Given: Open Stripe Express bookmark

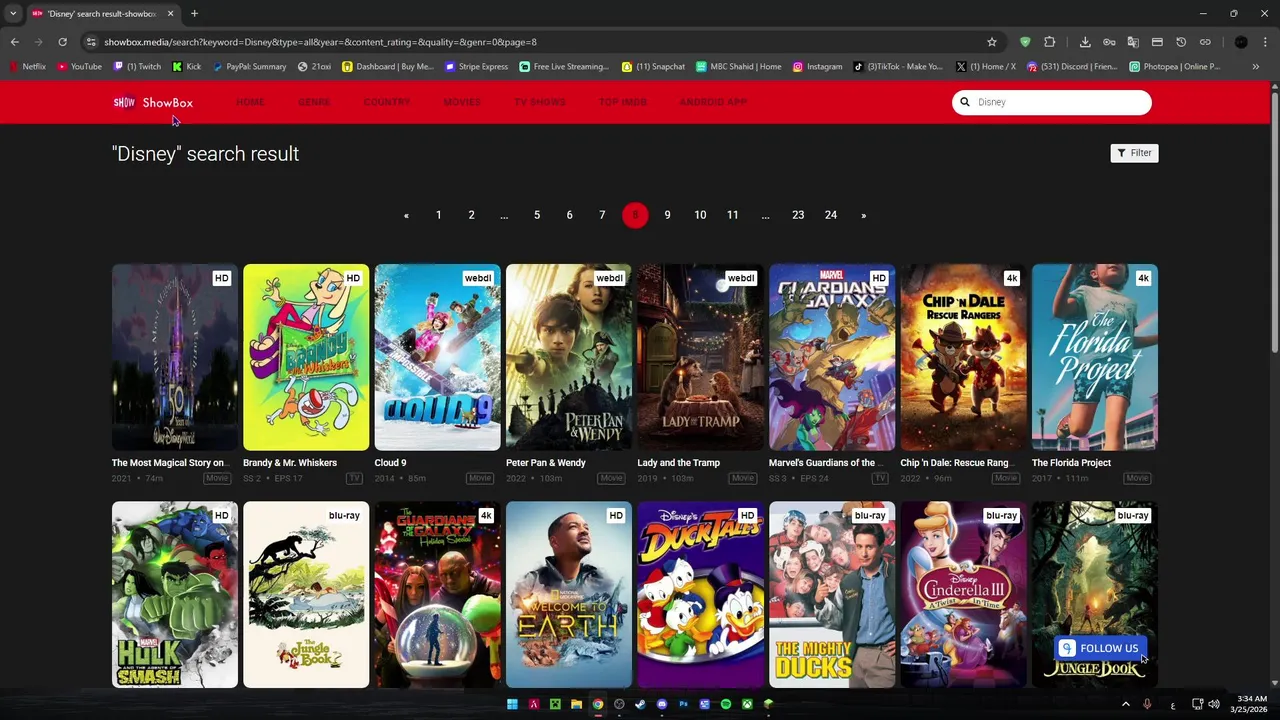Looking at the screenshot, I should (x=477, y=67).
